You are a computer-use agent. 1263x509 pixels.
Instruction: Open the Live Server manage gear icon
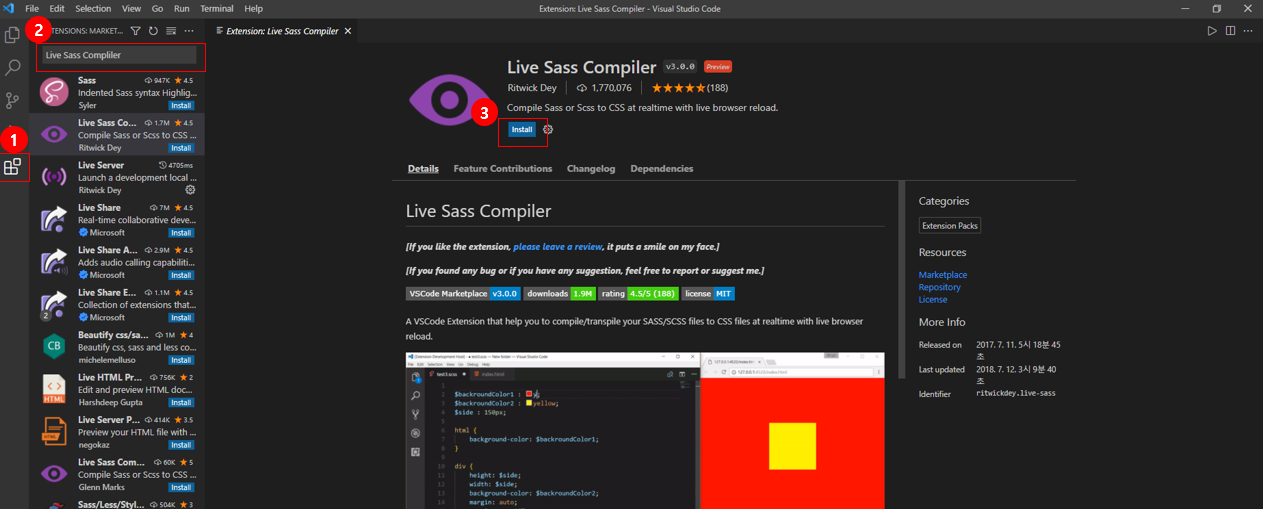[x=190, y=190]
